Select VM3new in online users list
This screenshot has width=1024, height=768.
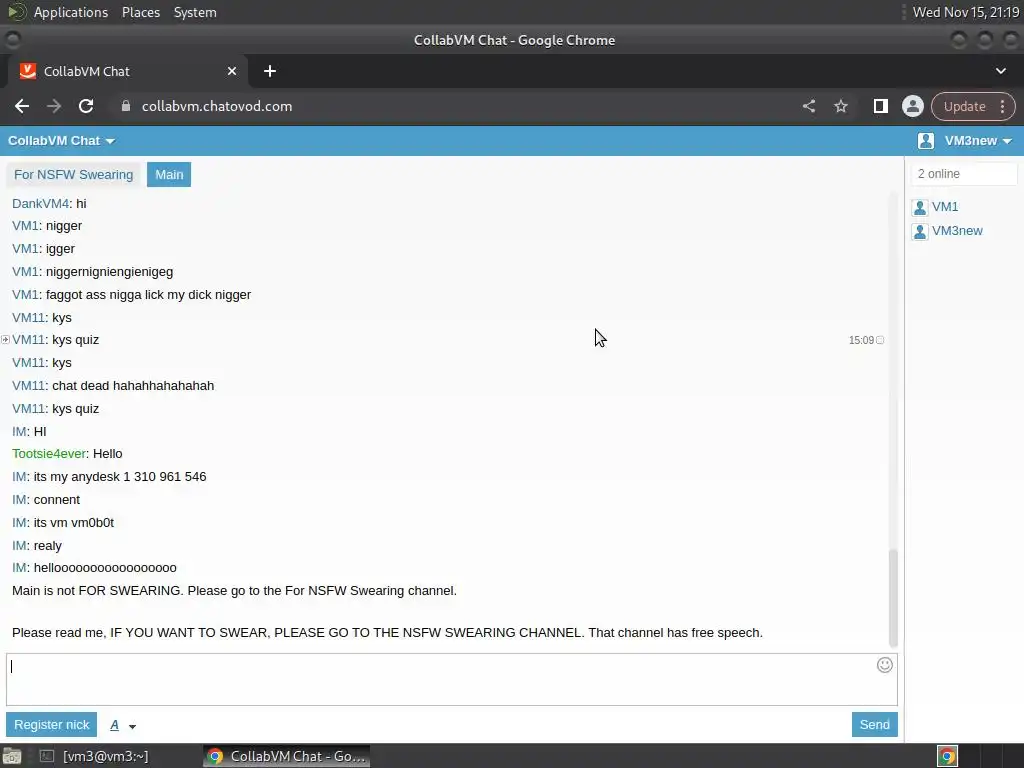pyautogui.click(x=957, y=231)
